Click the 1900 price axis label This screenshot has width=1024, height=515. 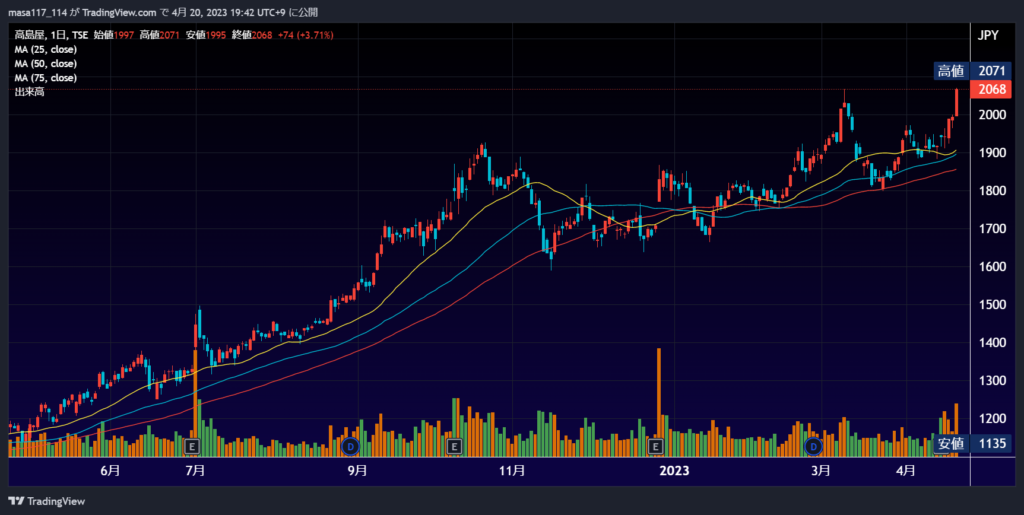[991, 153]
